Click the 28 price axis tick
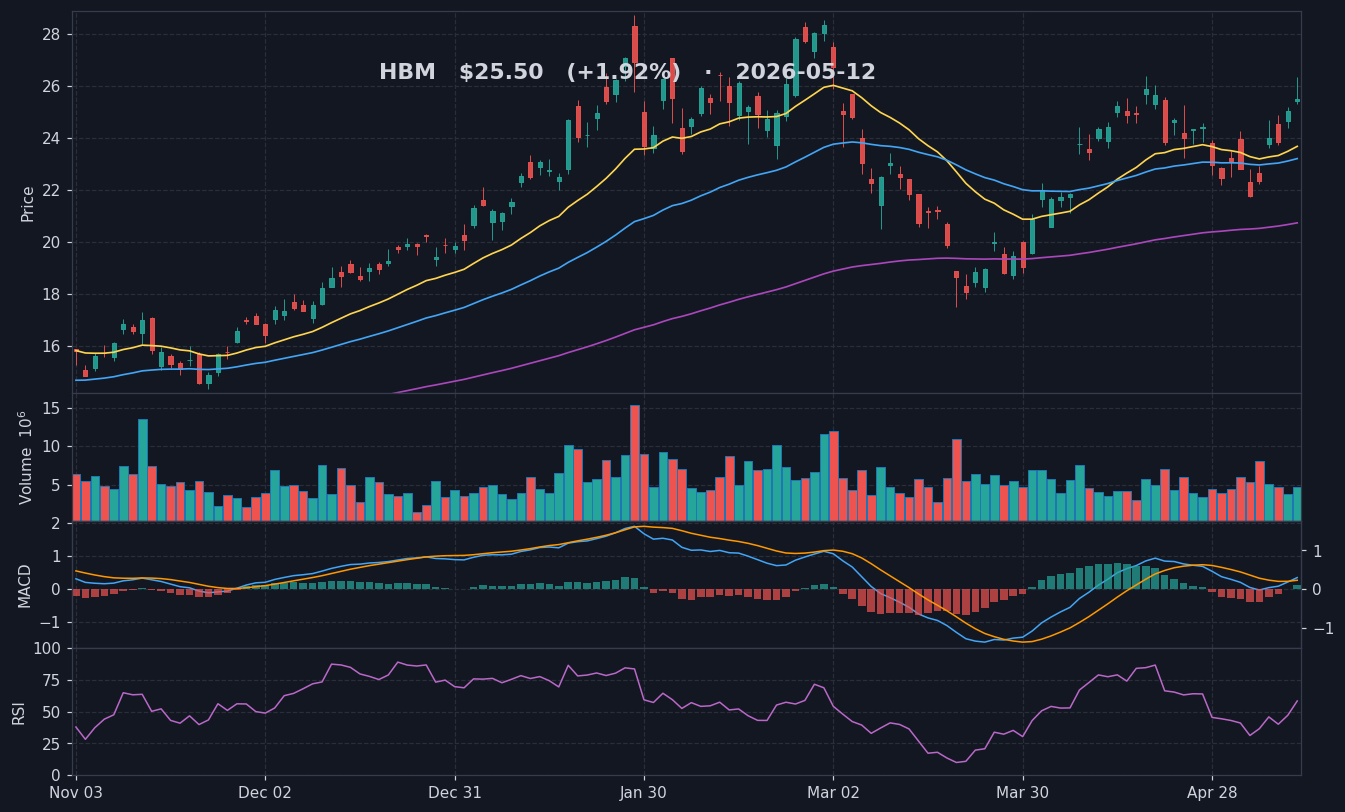1345x812 pixels. (x=51, y=34)
